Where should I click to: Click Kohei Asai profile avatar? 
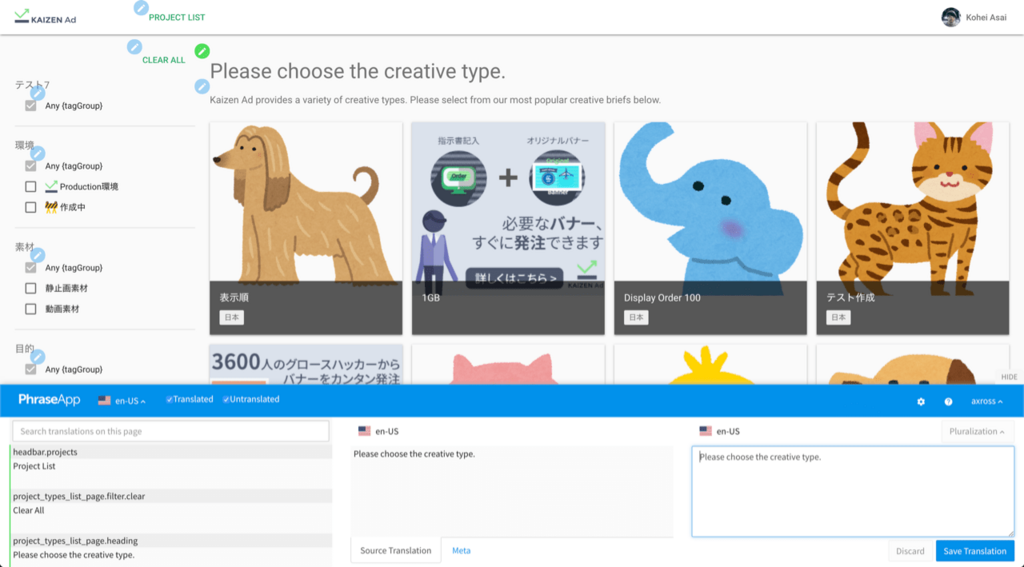[x=950, y=17]
